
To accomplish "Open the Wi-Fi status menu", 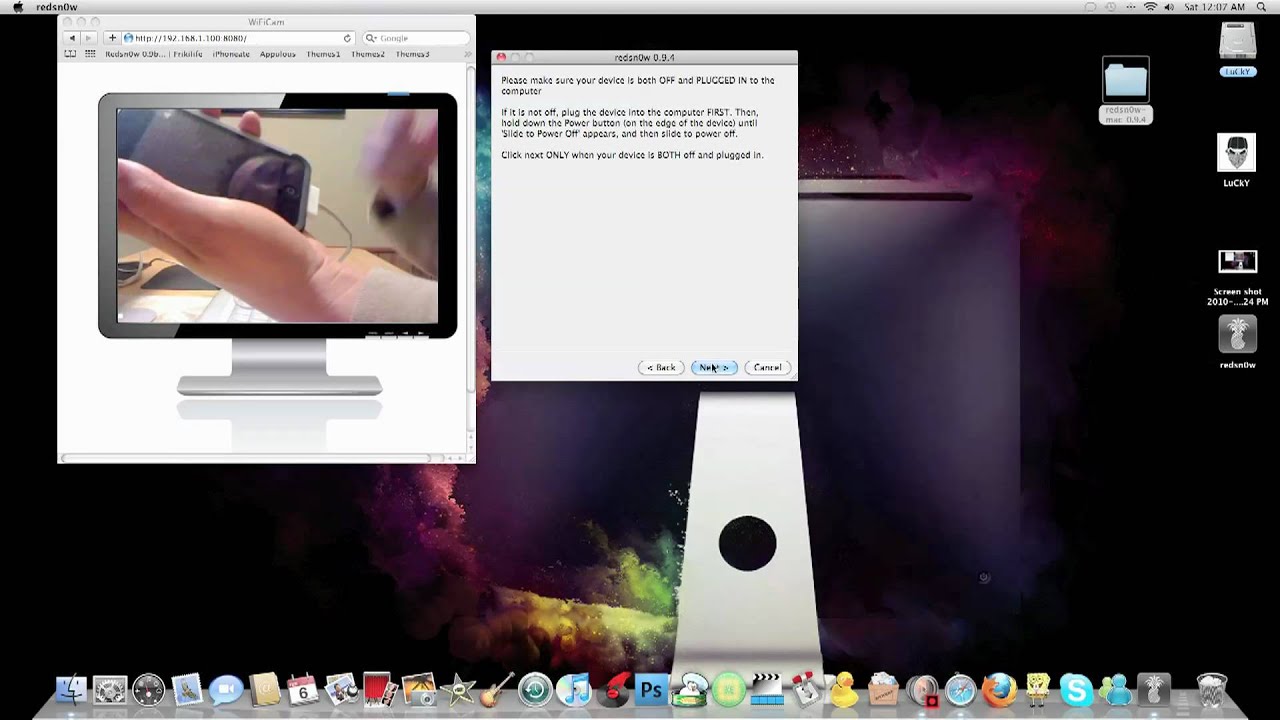I will [1150, 7].
